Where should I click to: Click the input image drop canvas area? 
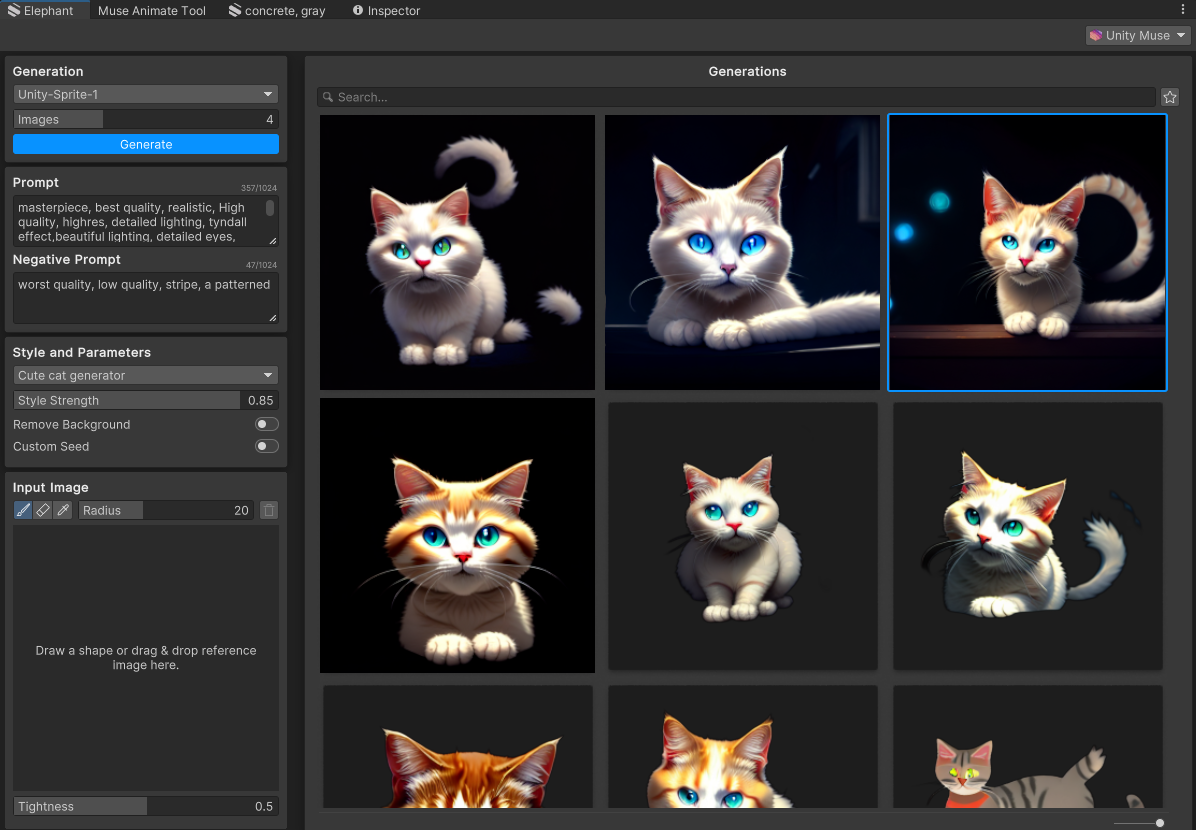[x=146, y=658]
